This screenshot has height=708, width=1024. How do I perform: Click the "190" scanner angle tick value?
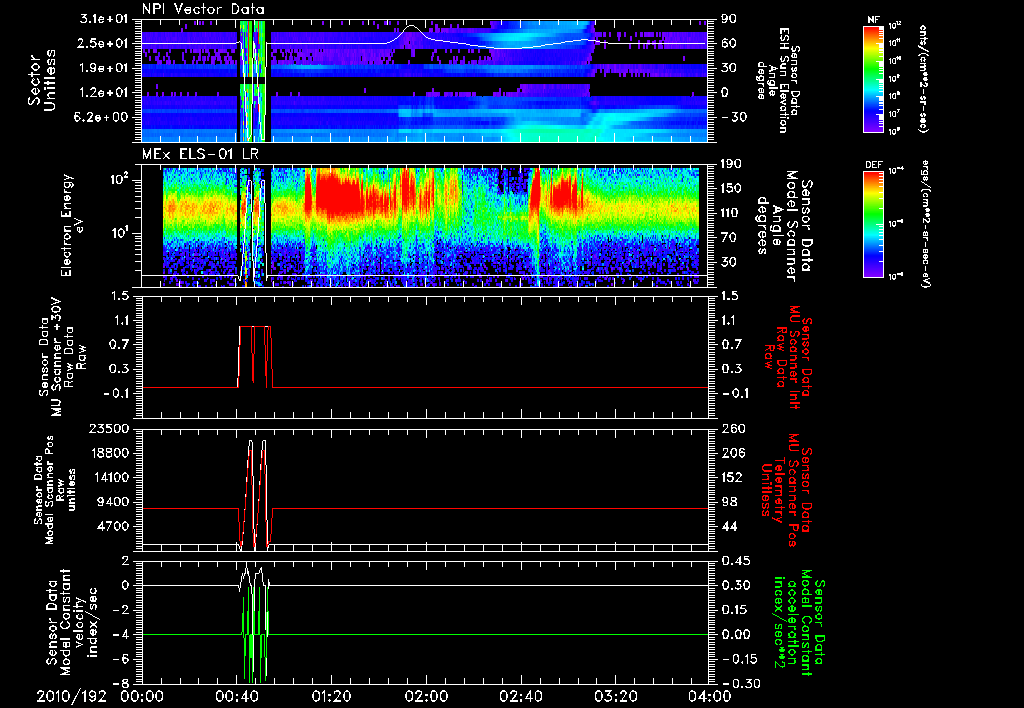point(733,164)
